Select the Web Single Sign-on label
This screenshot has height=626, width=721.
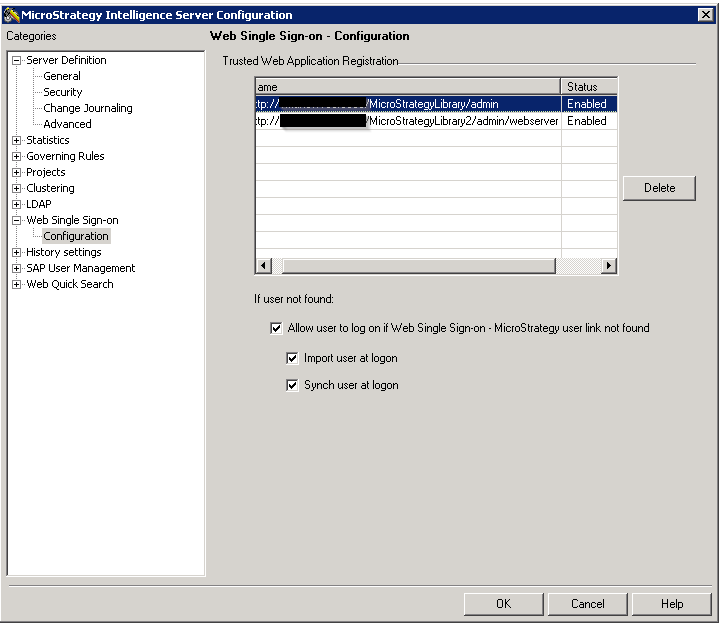(x=72, y=220)
